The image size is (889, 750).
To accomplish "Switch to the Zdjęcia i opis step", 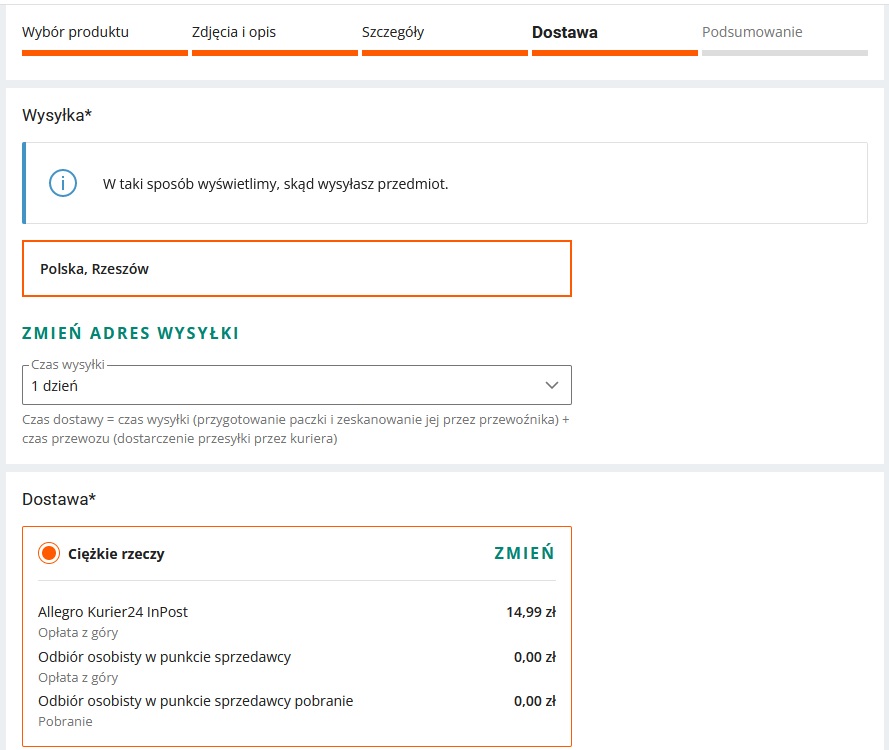I will 234,32.
